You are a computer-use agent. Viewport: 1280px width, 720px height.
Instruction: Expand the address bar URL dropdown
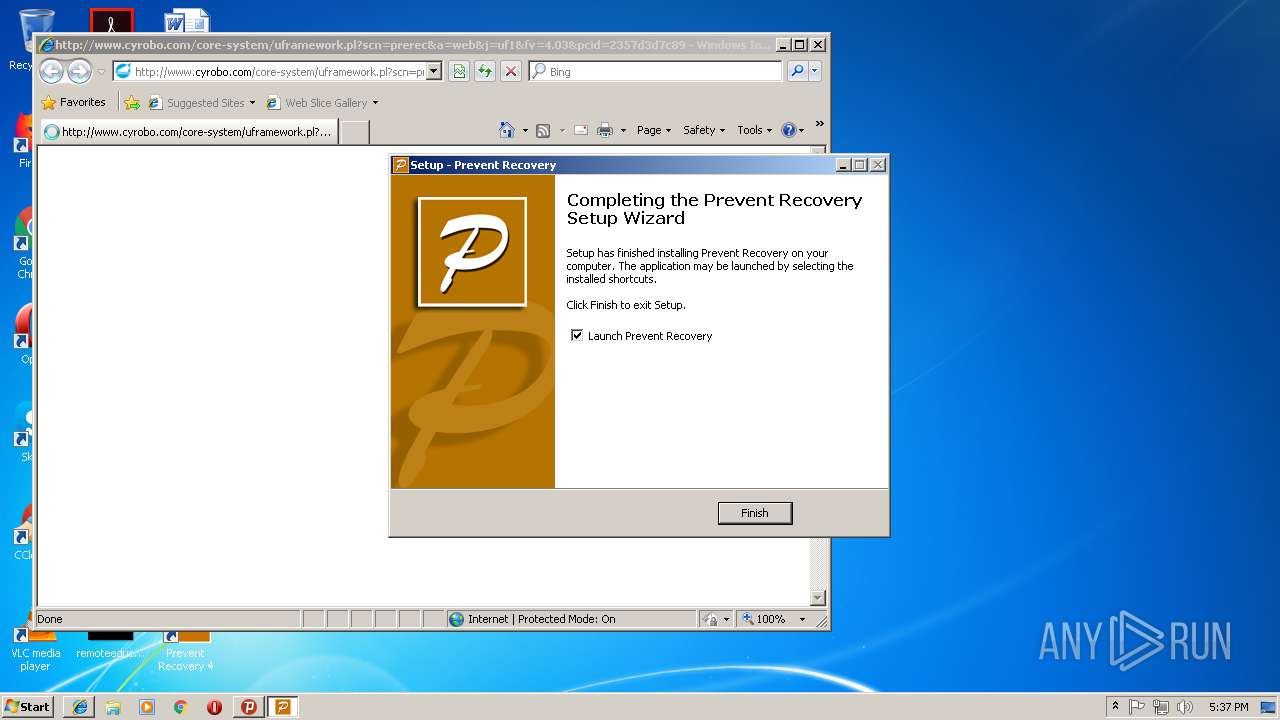[434, 72]
